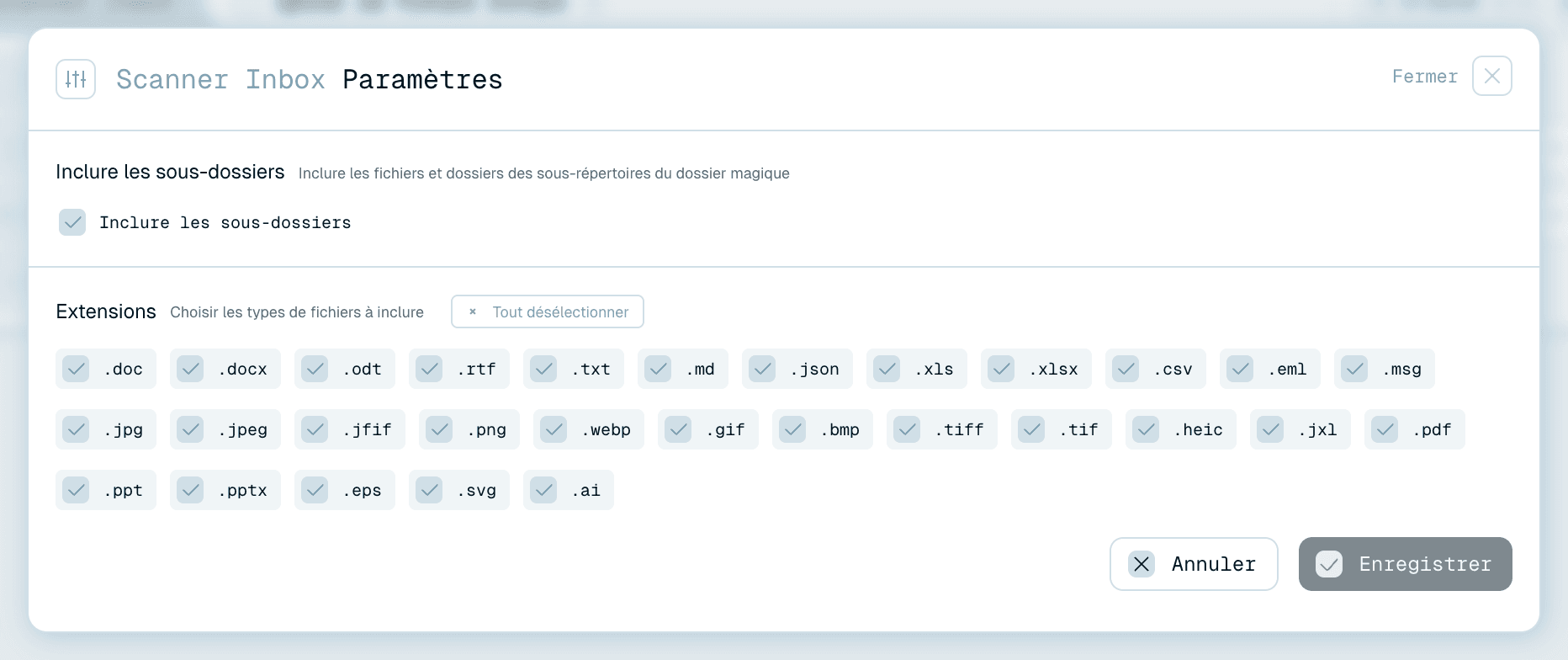Click the sliders settings icon in header

pos(76,79)
